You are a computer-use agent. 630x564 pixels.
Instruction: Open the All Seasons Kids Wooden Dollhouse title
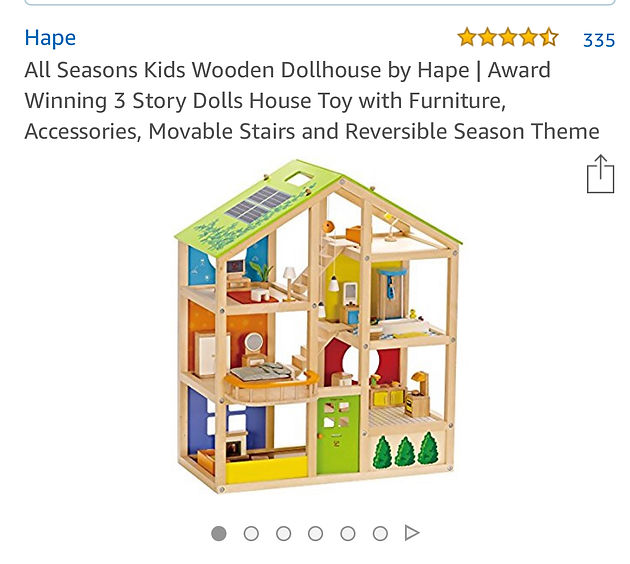[312, 100]
